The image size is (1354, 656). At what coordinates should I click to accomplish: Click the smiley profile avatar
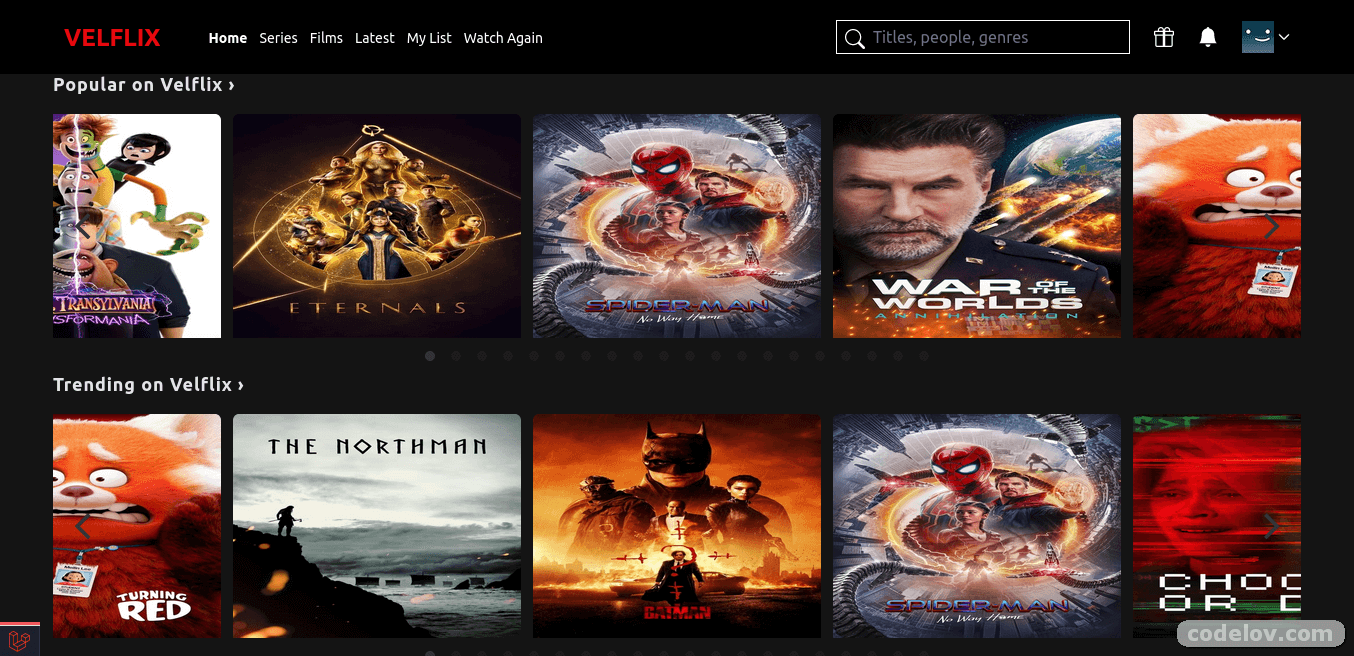[x=1257, y=37]
